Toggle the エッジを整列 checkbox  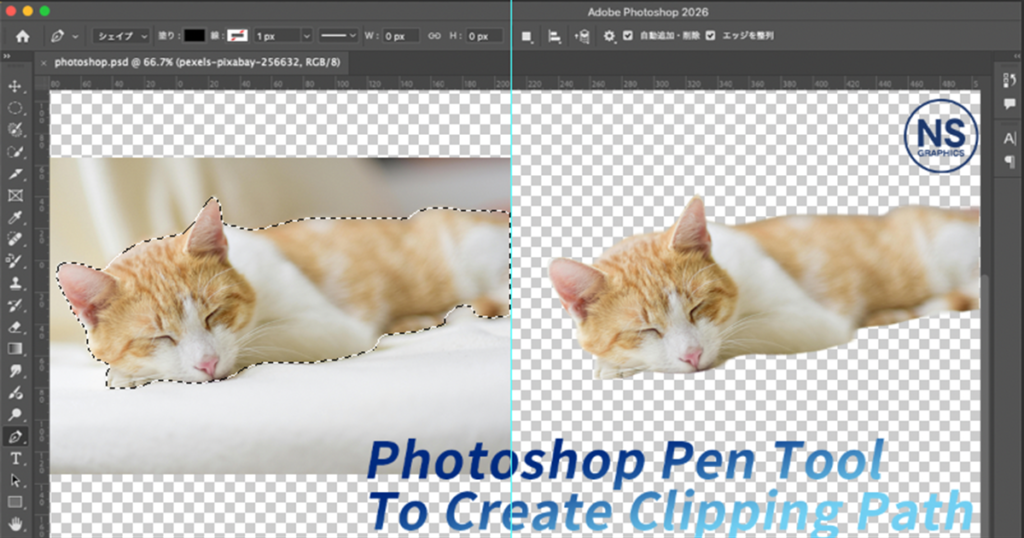[710, 36]
